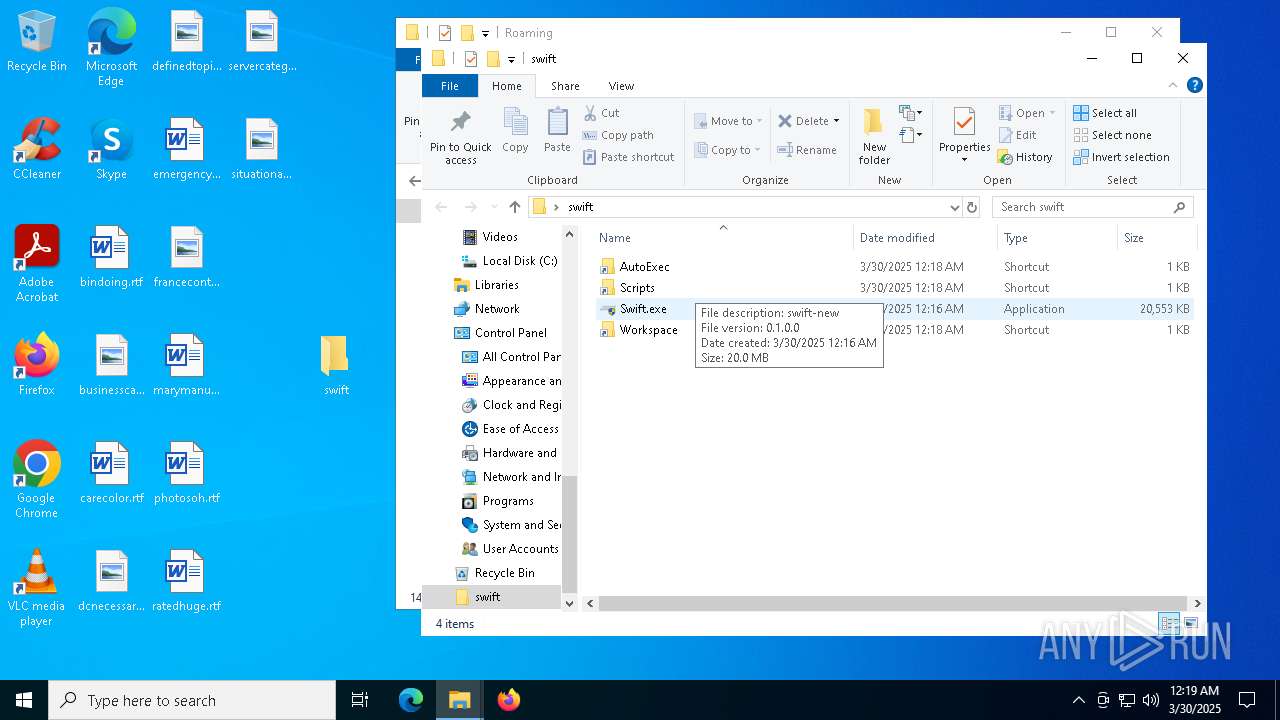Click Copy path option
Image resolution: width=1280 pixels, height=720 pixels.
coord(618,135)
